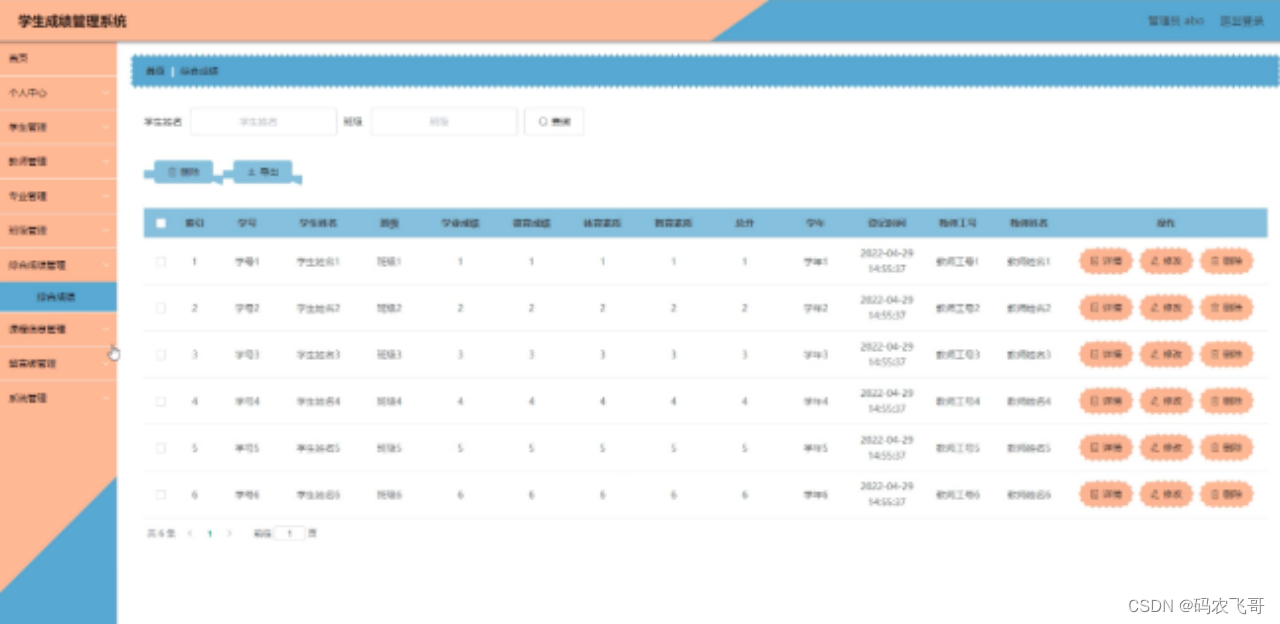Image resolution: width=1280 pixels, height=624 pixels.
Task: Check the checkbox for row 学号1
Action: (x=161, y=261)
